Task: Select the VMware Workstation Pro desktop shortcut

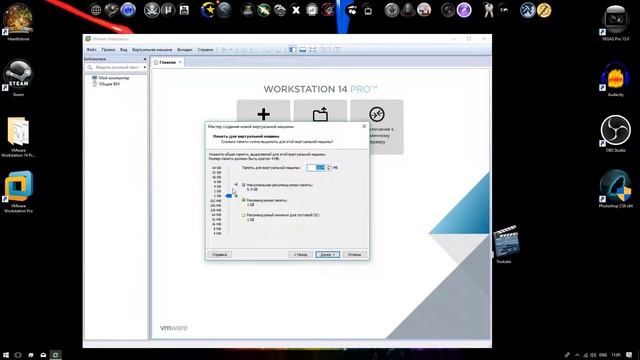Action: point(18,192)
